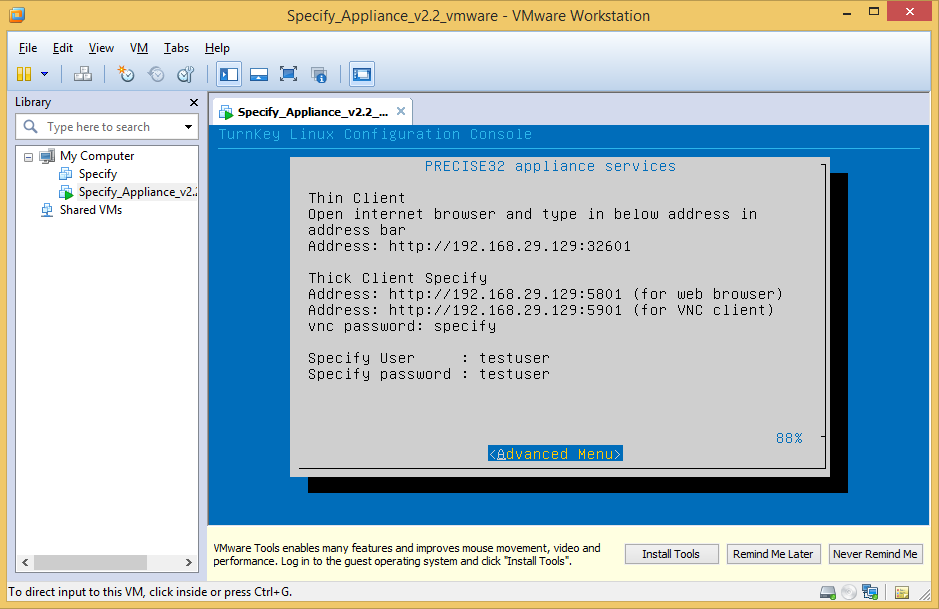Toggle the console view icon
Image resolution: width=939 pixels, height=609 pixels.
point(362,74)
